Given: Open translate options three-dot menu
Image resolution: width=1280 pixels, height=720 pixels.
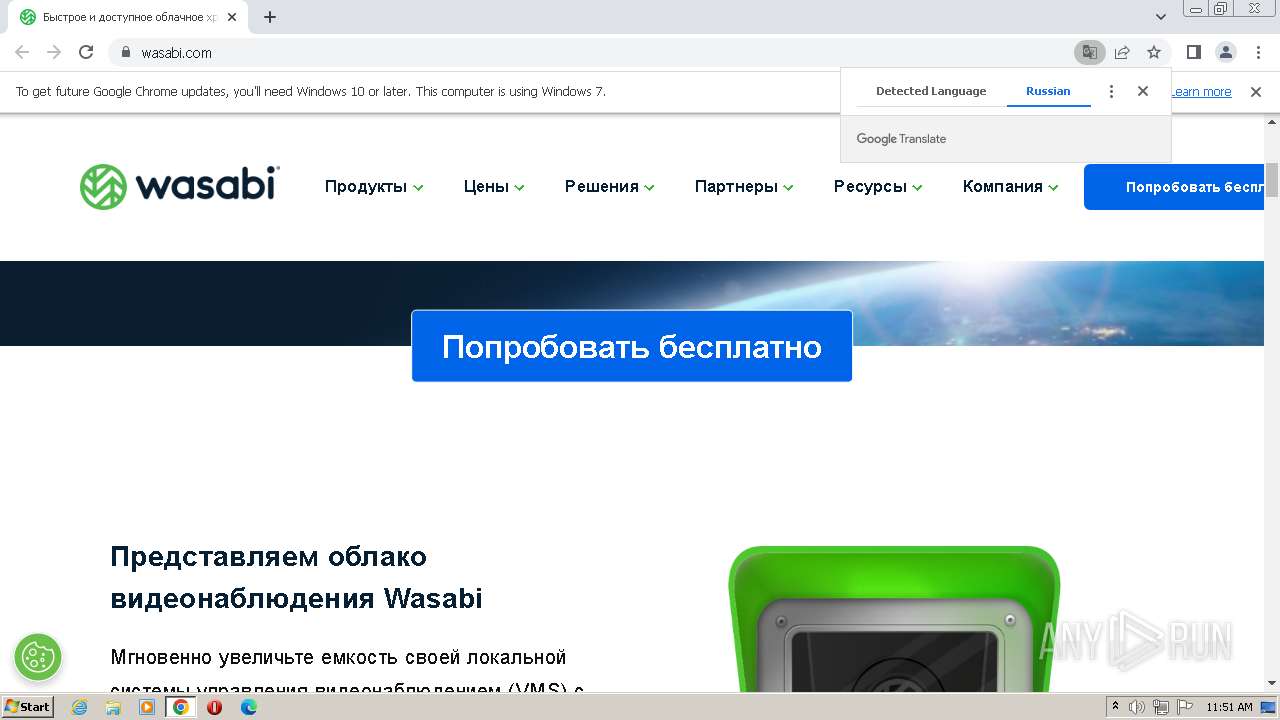Looking at the screenshot, I should click(1111, 91).
